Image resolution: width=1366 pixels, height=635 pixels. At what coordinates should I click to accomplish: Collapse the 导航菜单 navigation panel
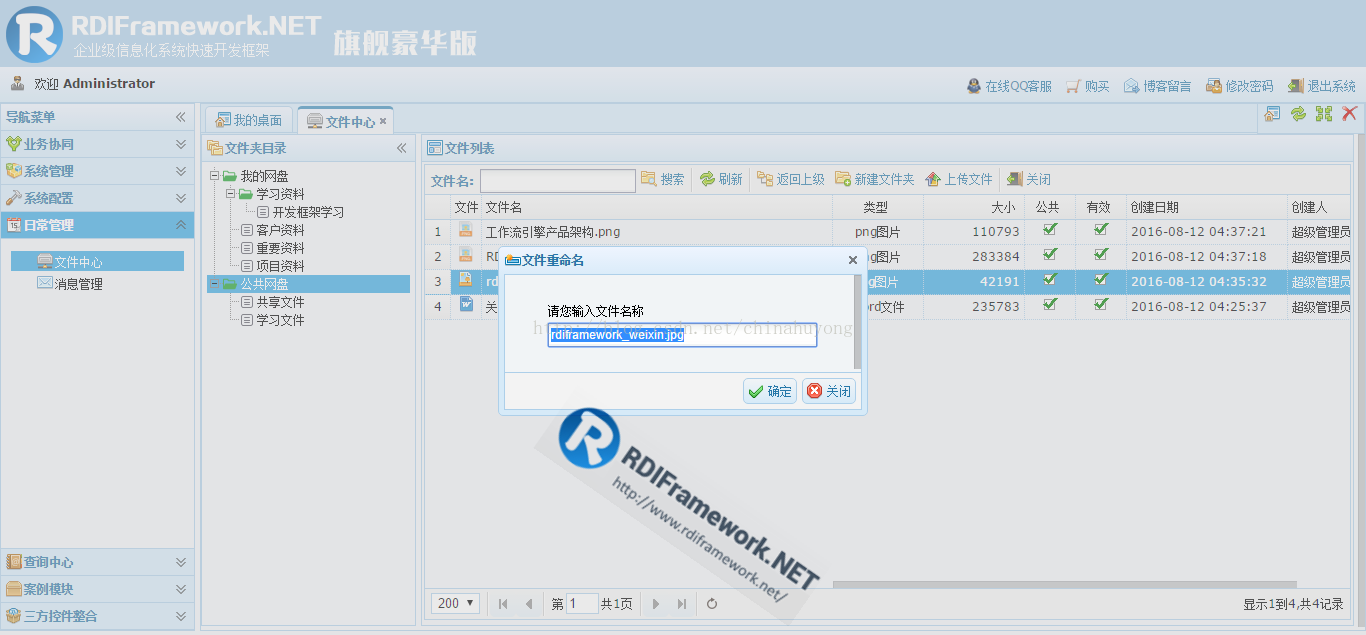pyautogui.click(x=181, y=117)
